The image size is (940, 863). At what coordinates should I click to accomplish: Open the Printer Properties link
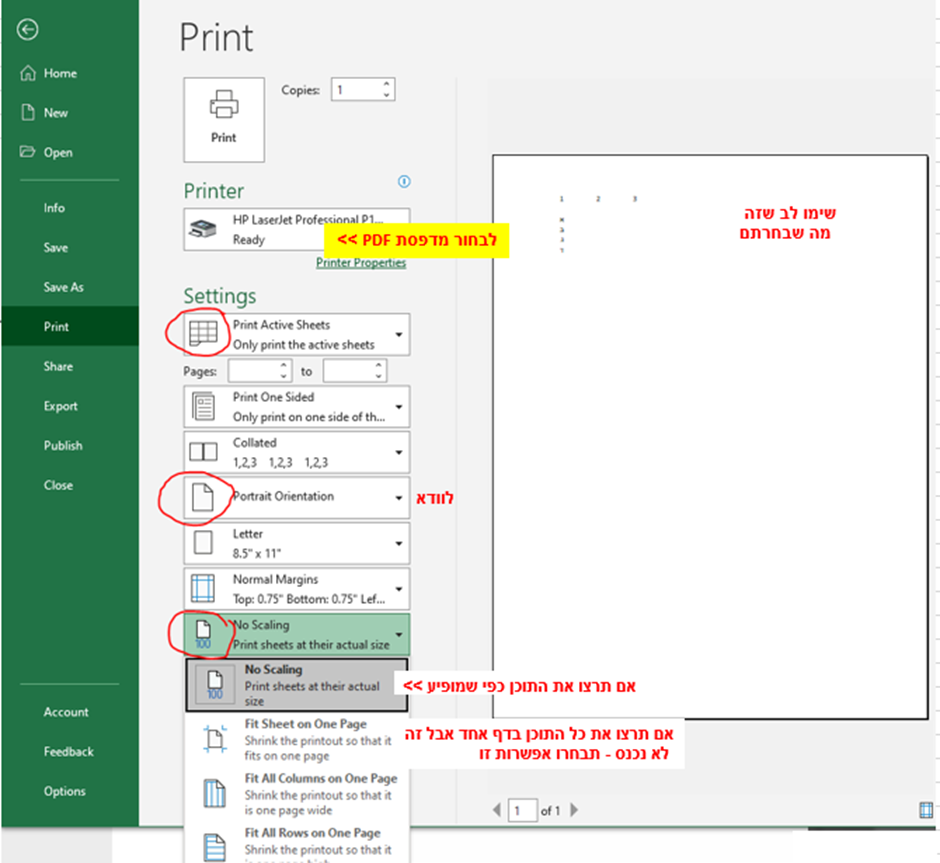[361, 262]
